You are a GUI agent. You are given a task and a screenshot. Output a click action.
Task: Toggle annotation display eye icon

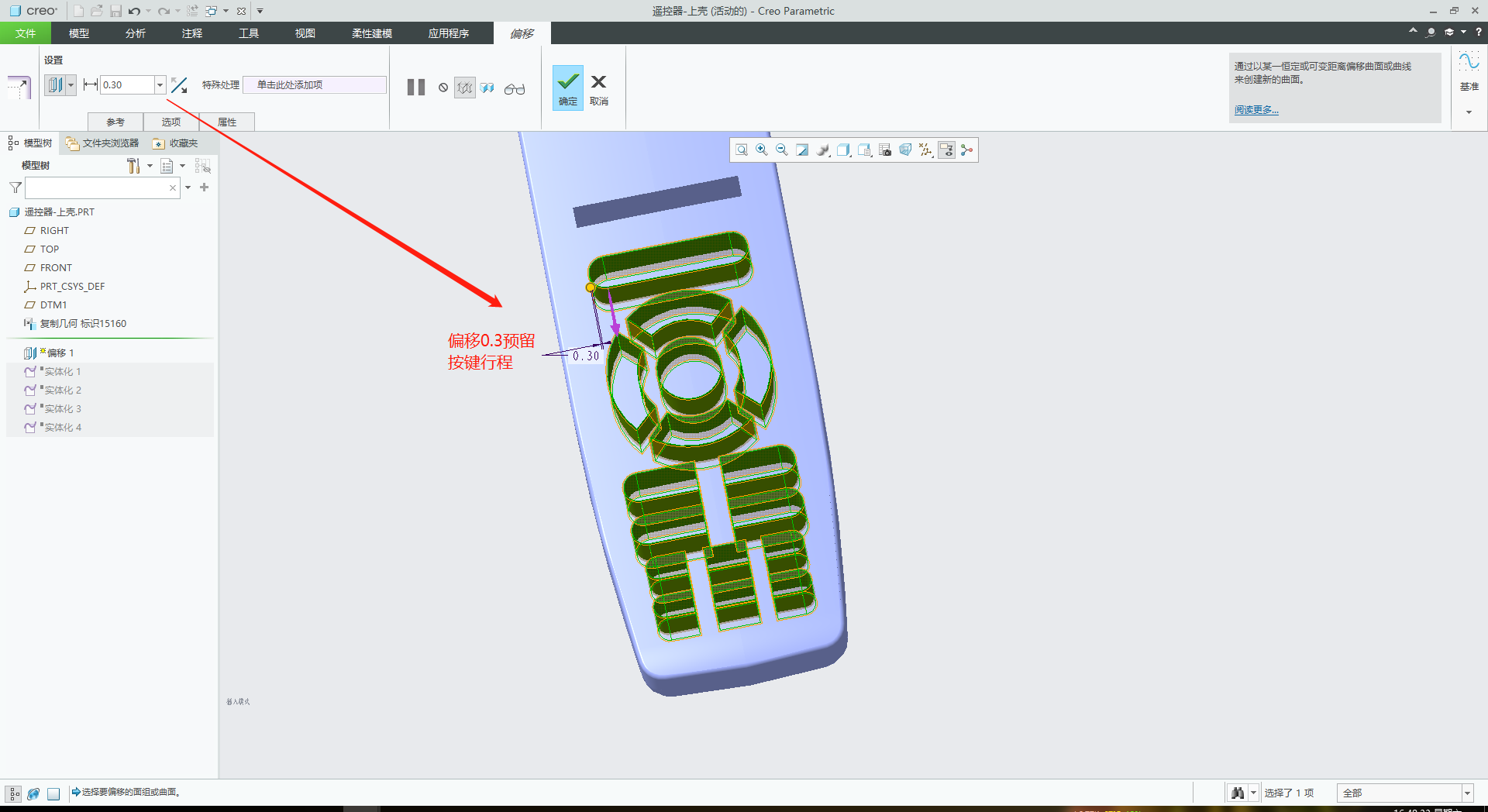[946, 150]
